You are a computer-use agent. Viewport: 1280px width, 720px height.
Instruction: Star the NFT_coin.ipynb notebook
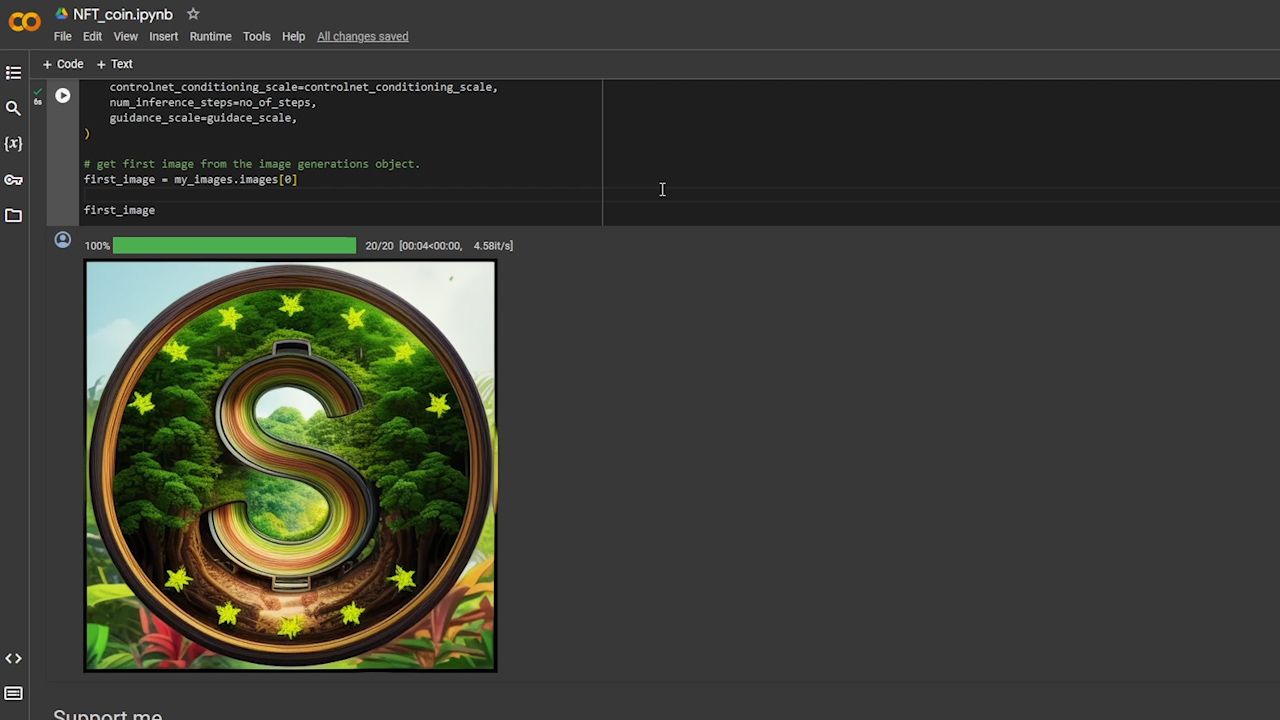coord(193,14)
